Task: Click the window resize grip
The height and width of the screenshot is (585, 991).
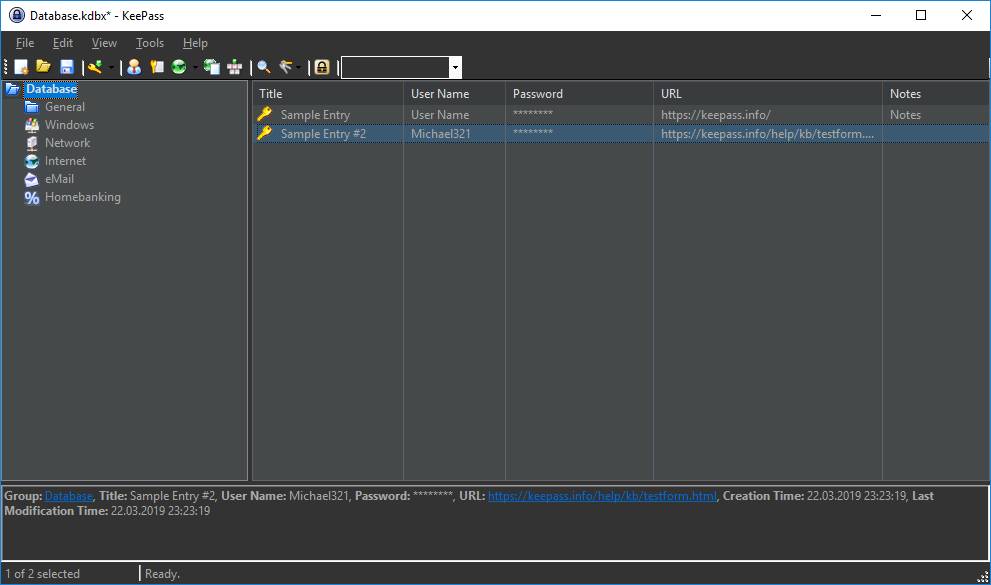Action: pyautogui.click(x=983, y=576)
